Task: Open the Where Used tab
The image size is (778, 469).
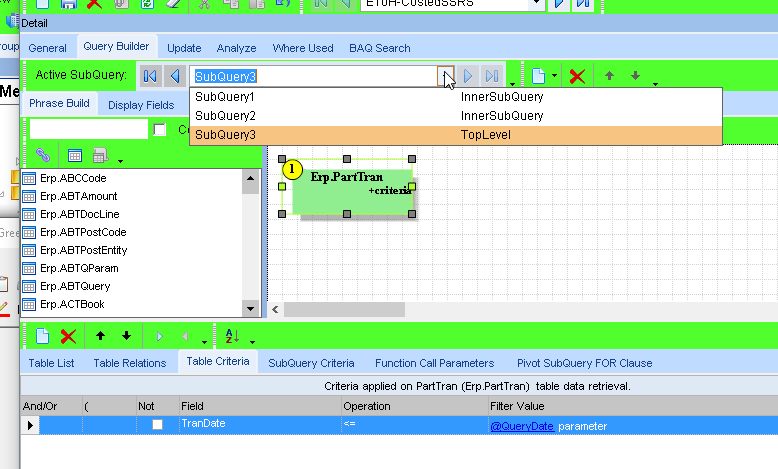Action: tap(303, 48)
